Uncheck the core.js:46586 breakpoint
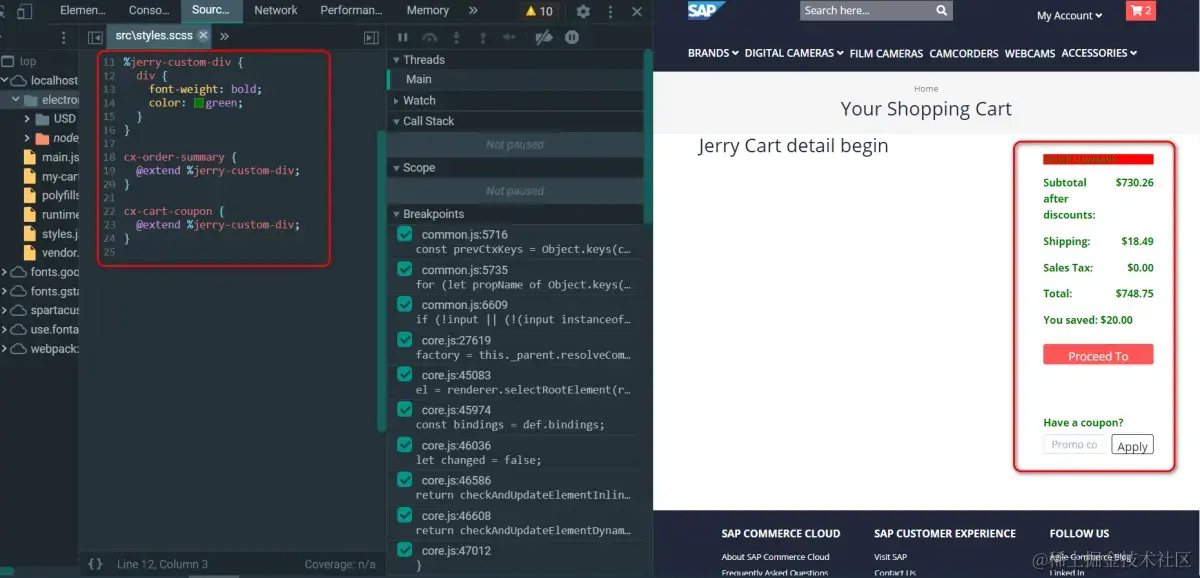 coord(404,480)
